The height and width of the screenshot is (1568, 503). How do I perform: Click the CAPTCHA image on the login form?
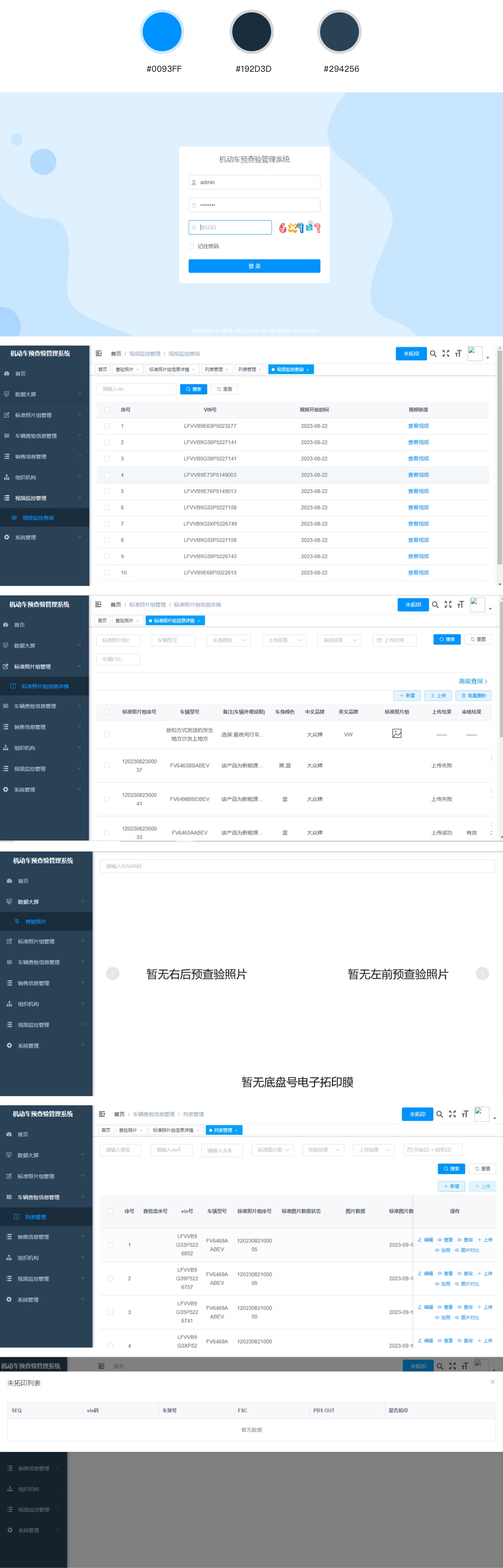coord(300,228)
